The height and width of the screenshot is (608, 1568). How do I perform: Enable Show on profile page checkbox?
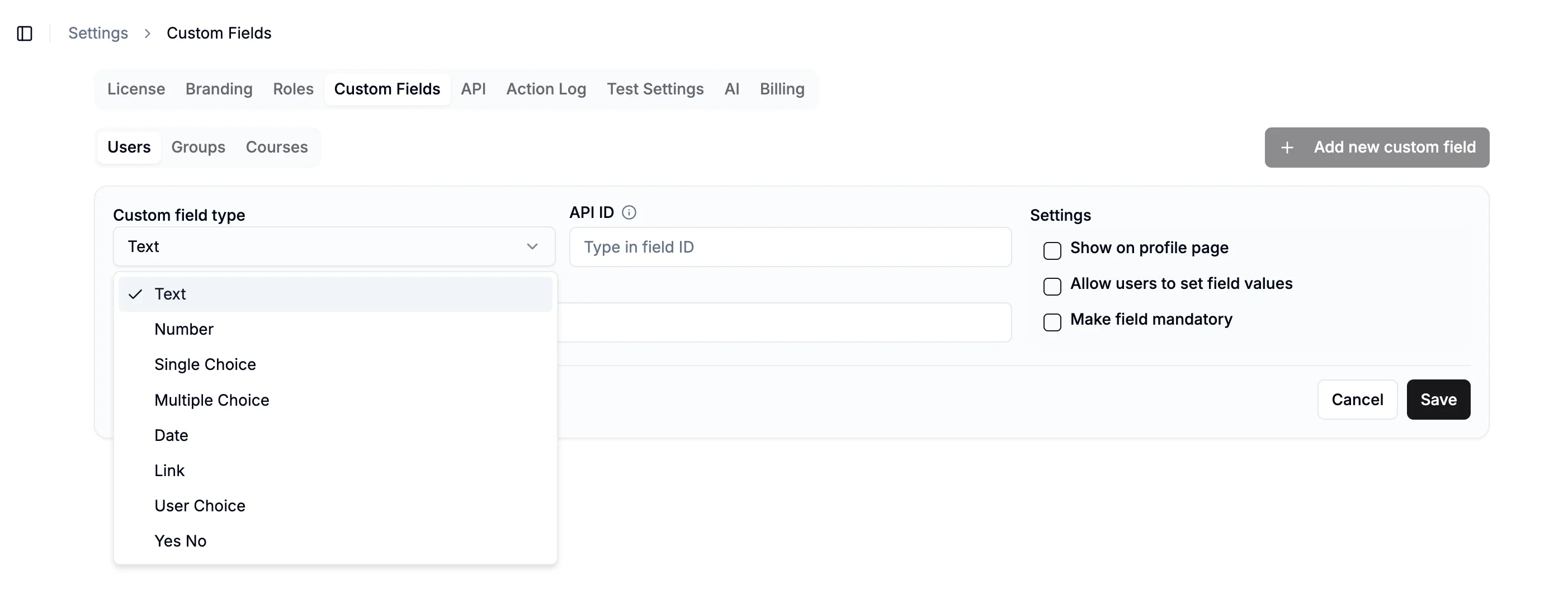point(1052,250)
